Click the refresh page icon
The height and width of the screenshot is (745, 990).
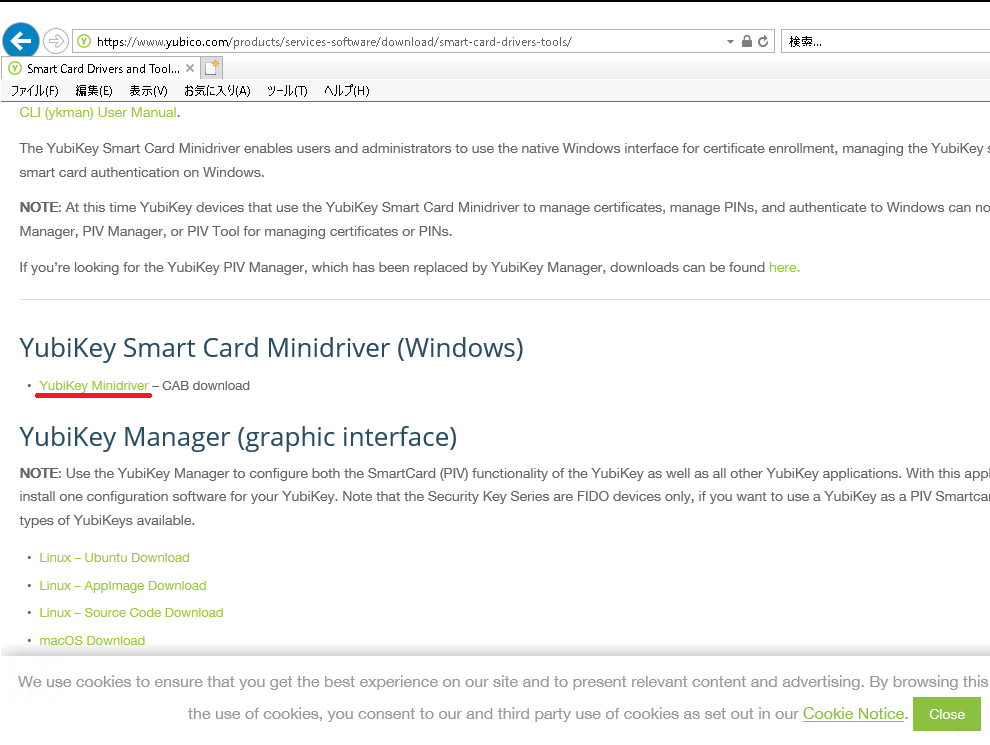pos(763,42)
